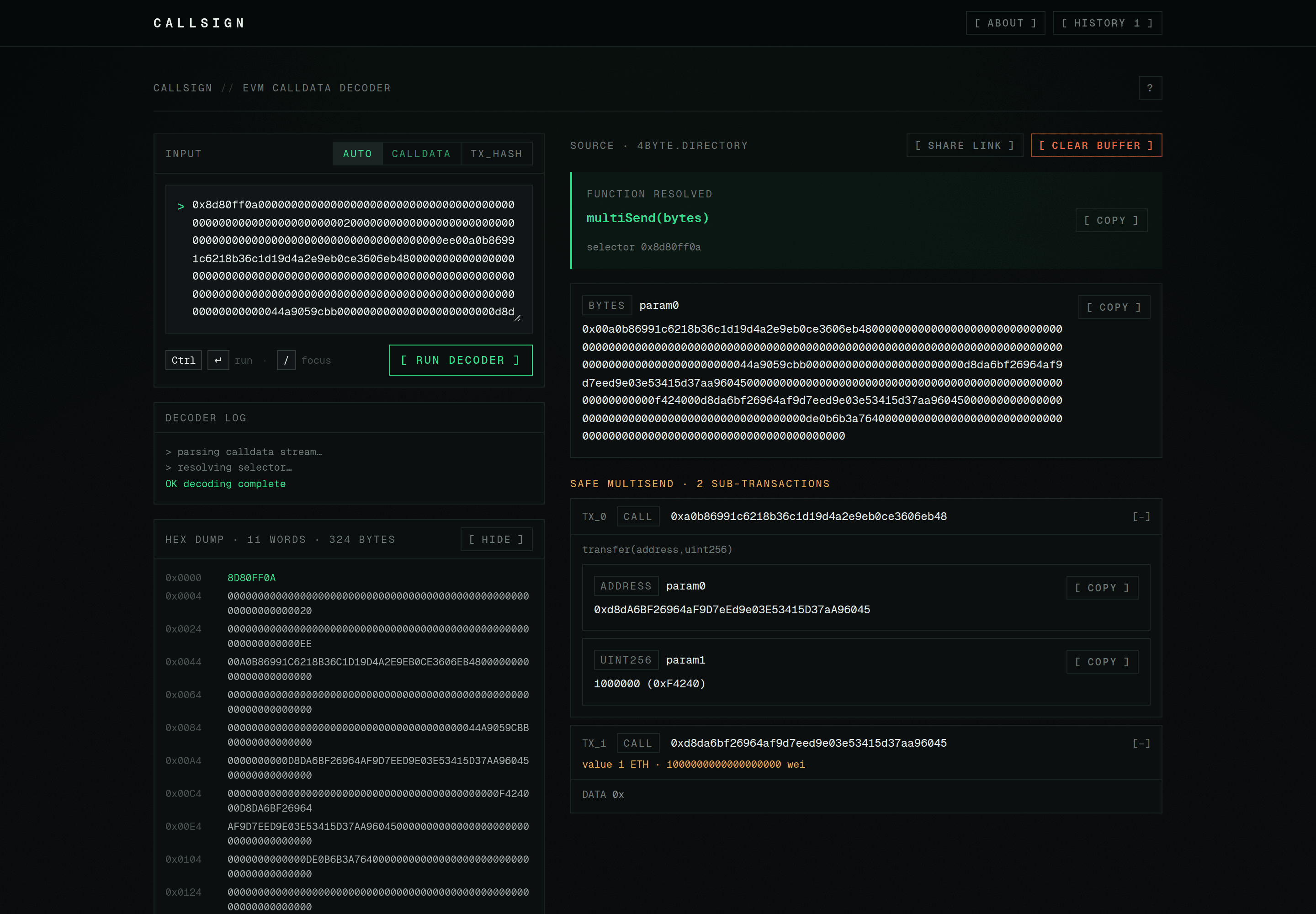
Task: Click TX_1 target address 0xd8da6bf2...
Action: (x=809, y=744)
